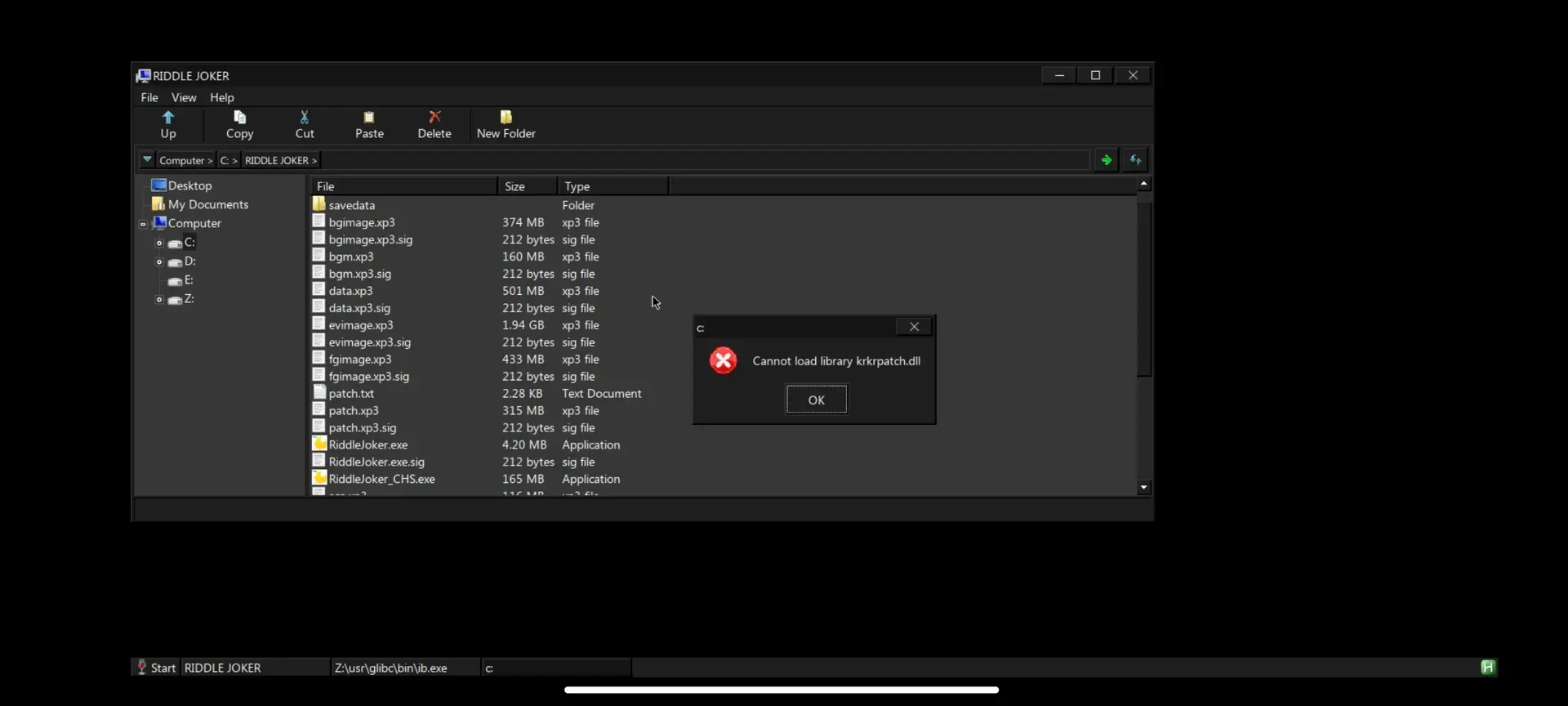Expand the D: drive node

(159, 262)
